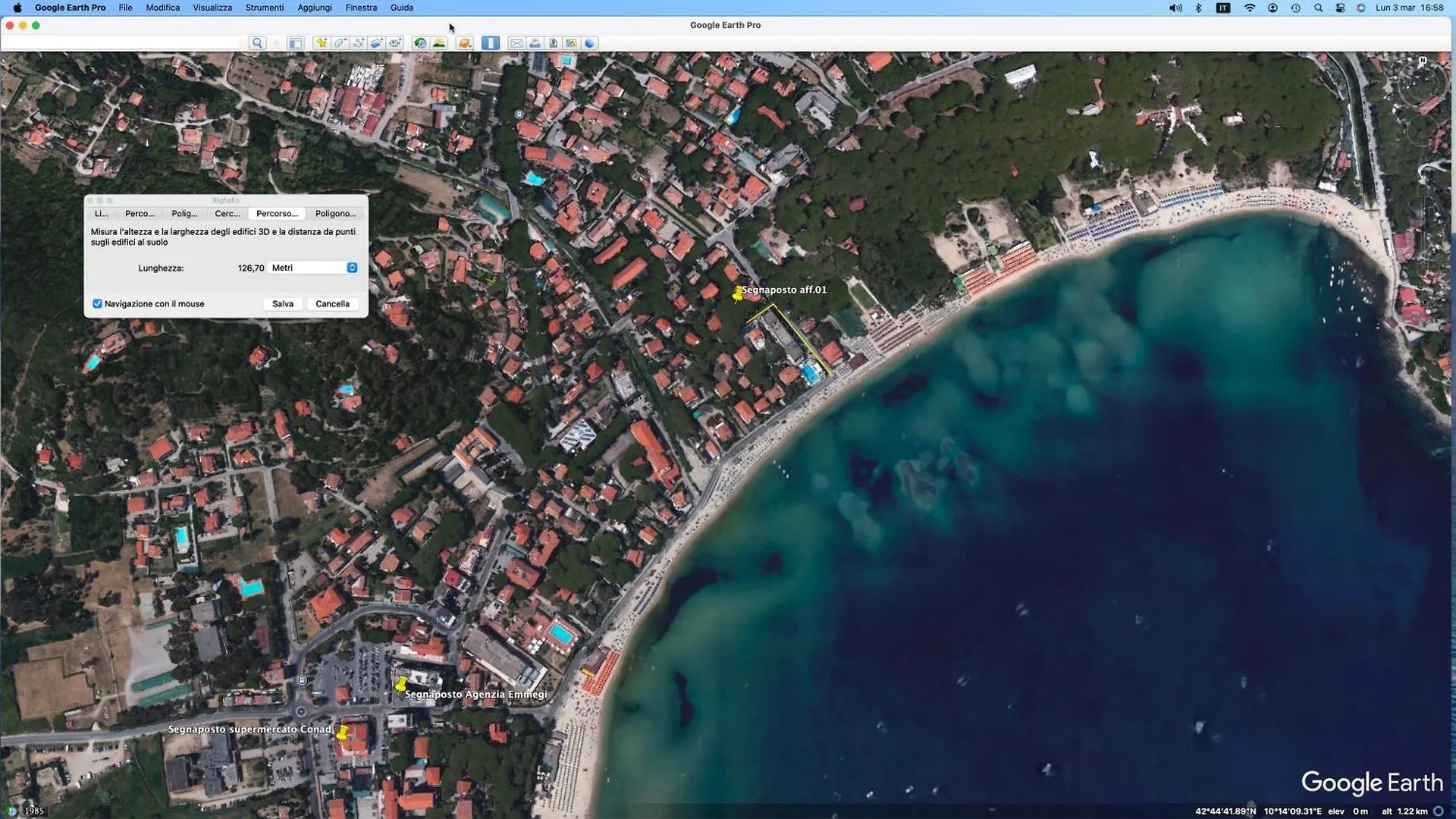Click the Segnaposto Agenzia Emmegi label
The width and height of the screenshot is (1456, 819).
click(x=475, y=694)
